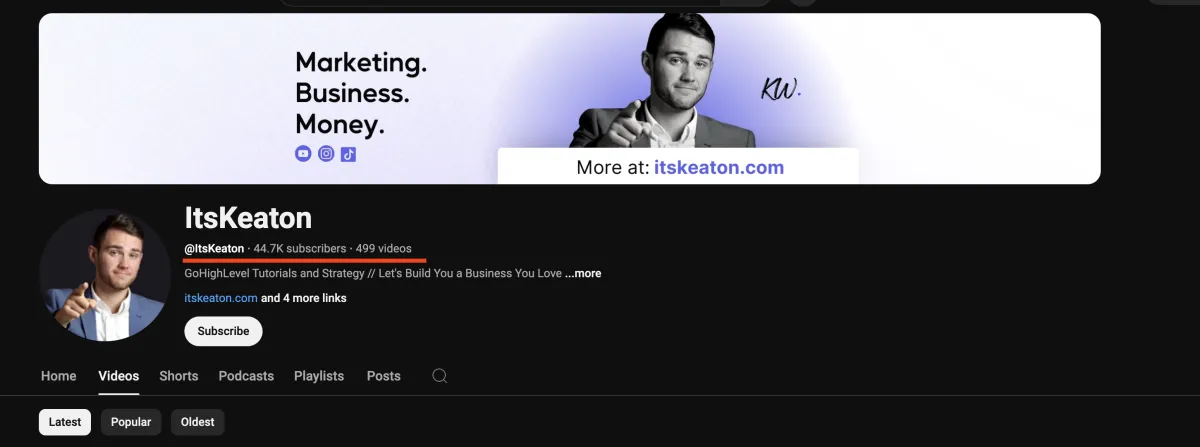
Task: Subscribe to the ItsKeaton channel
Action: tap(223, 331)
